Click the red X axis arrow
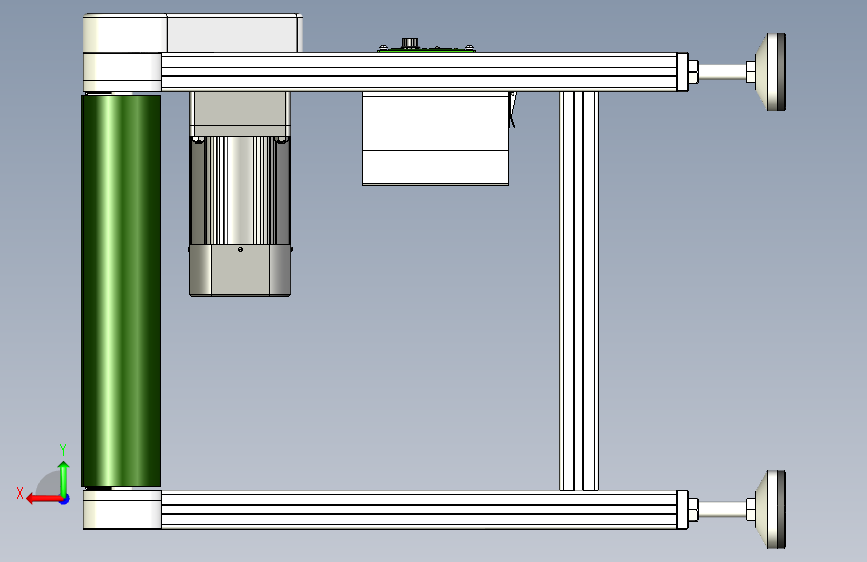 [44, 499]
